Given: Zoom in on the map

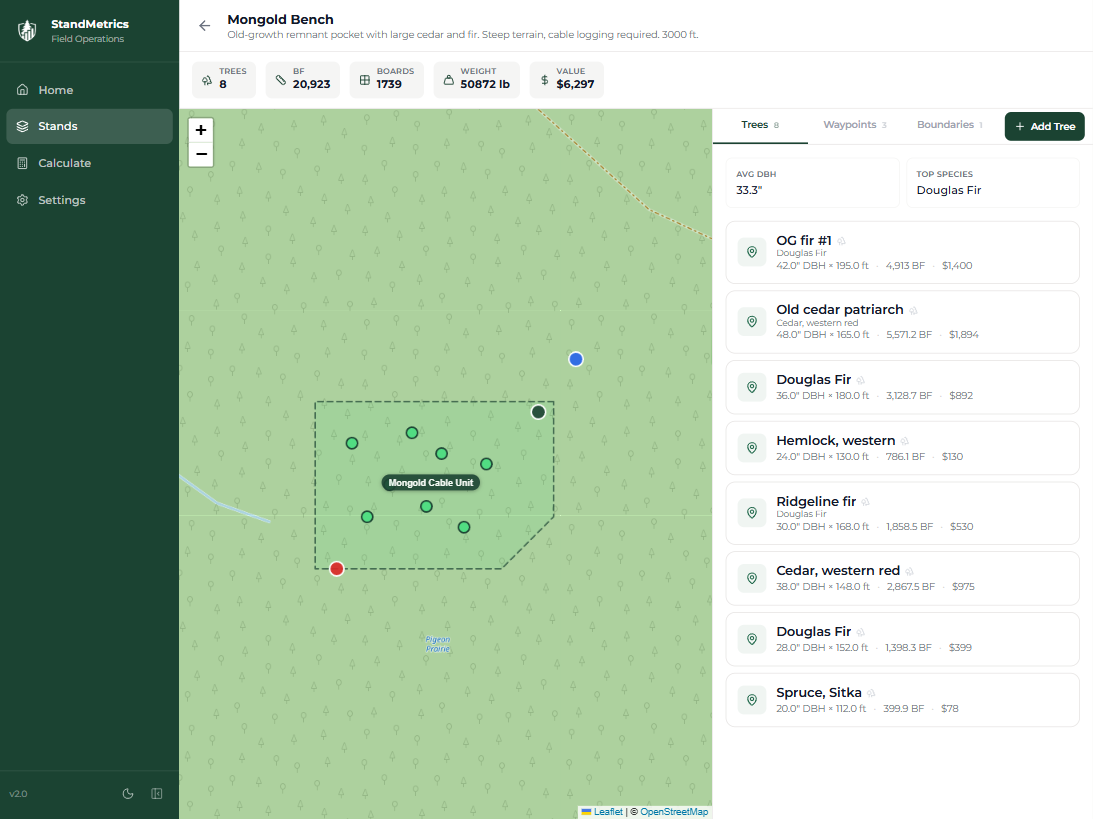Looking at the screenshot, I should 201,130.
